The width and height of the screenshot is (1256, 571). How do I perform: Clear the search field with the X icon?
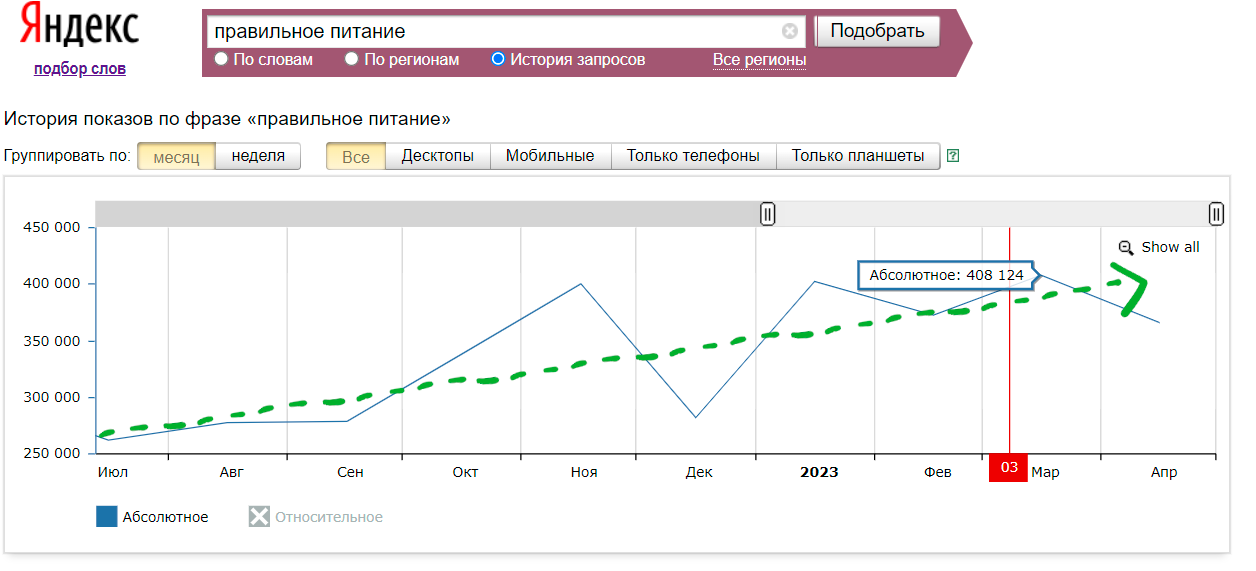click(789, 31)
